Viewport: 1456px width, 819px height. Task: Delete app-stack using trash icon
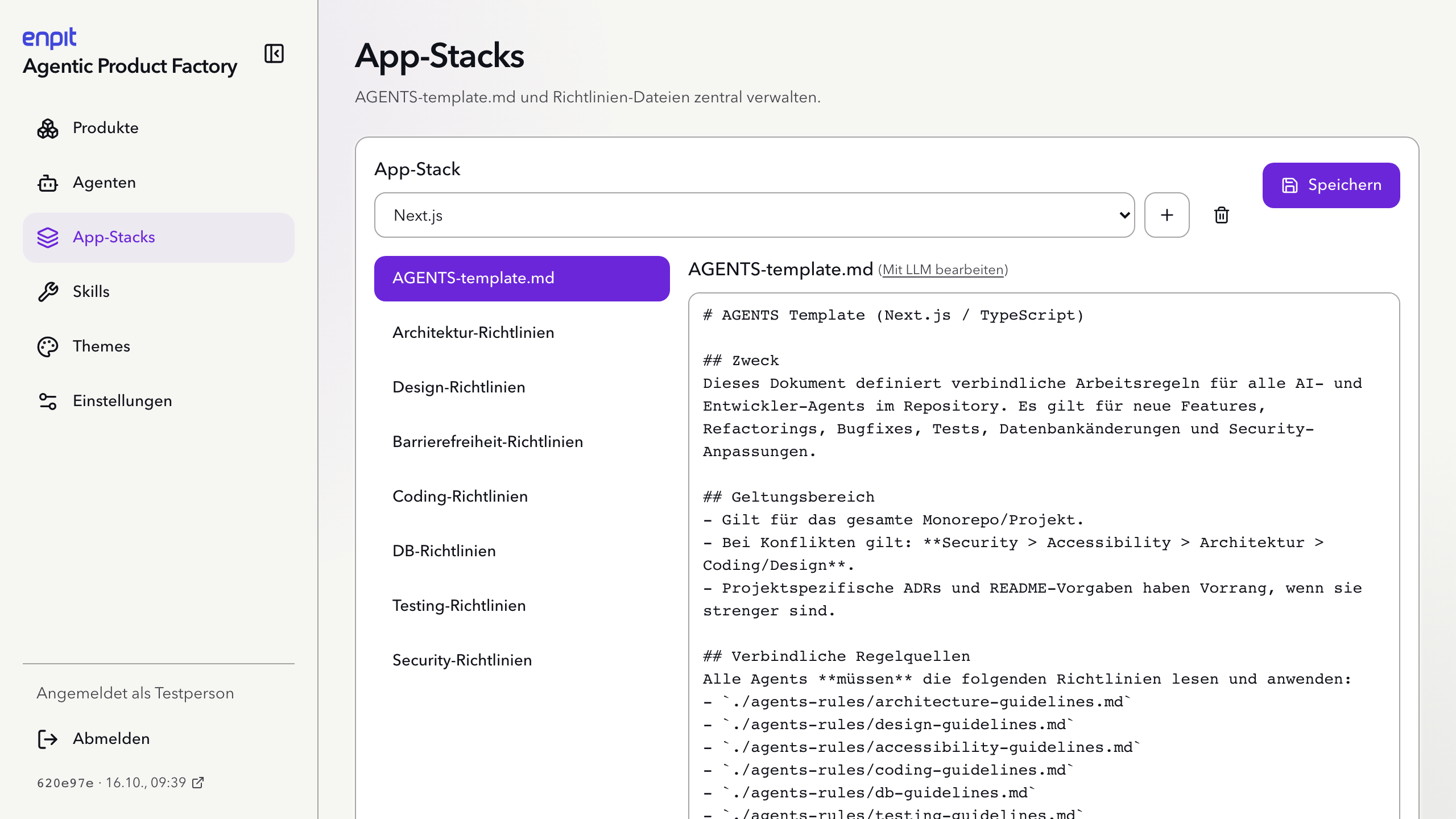(1222, 215)
